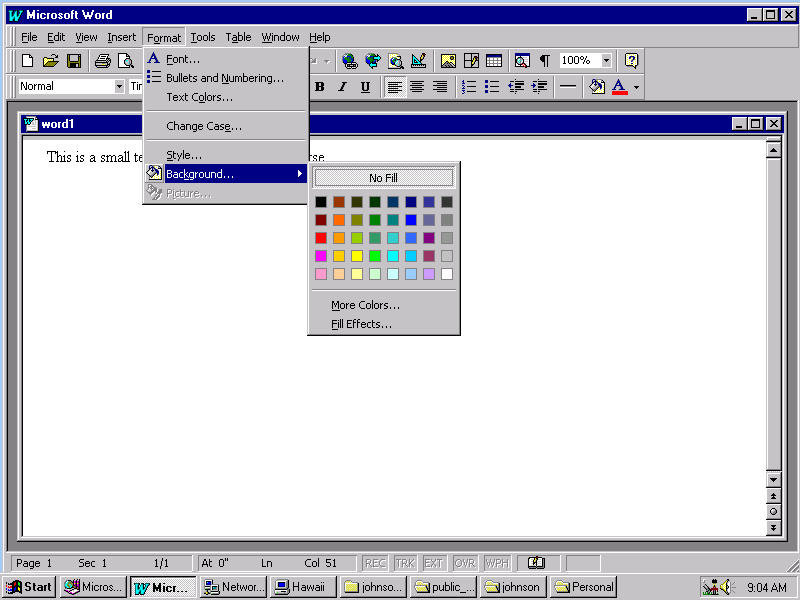The image size is (800, 600).
Task: Toggle the bulleted list button
Action: [492, 87]
